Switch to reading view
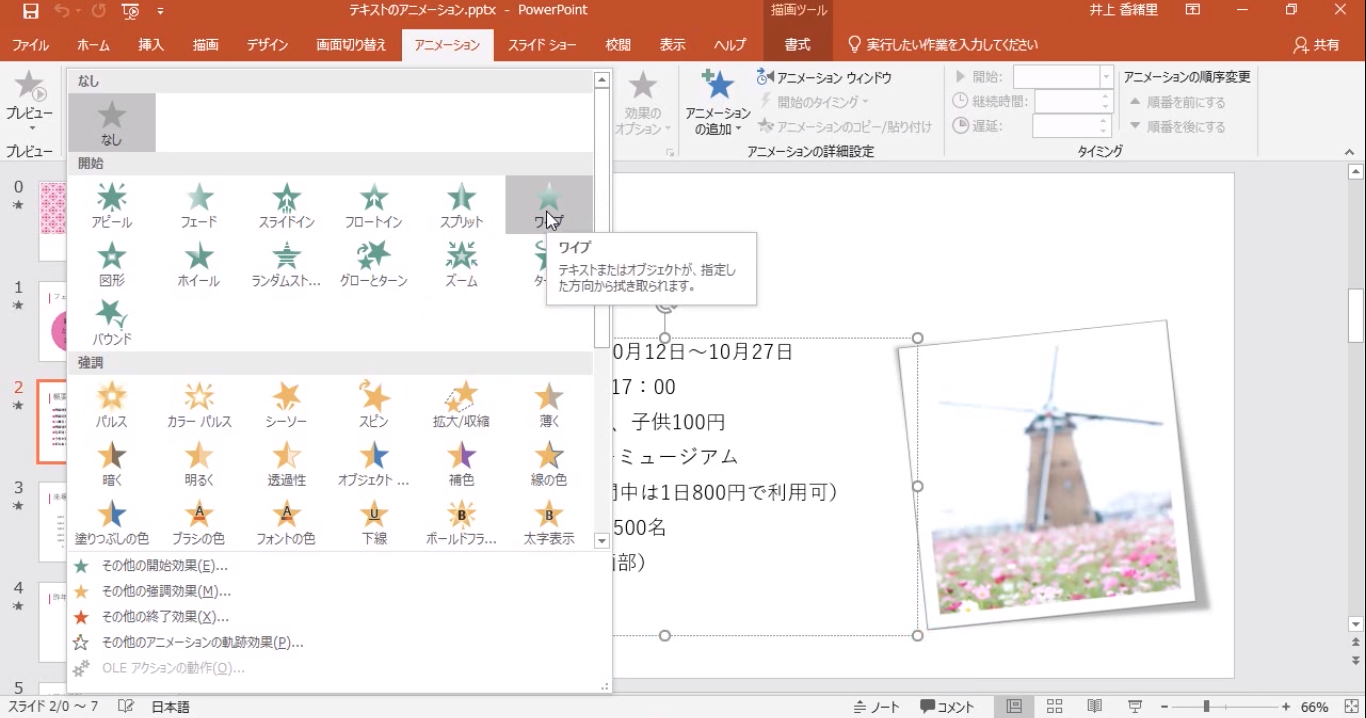Screen dimensions: 1366x718 1095,707
